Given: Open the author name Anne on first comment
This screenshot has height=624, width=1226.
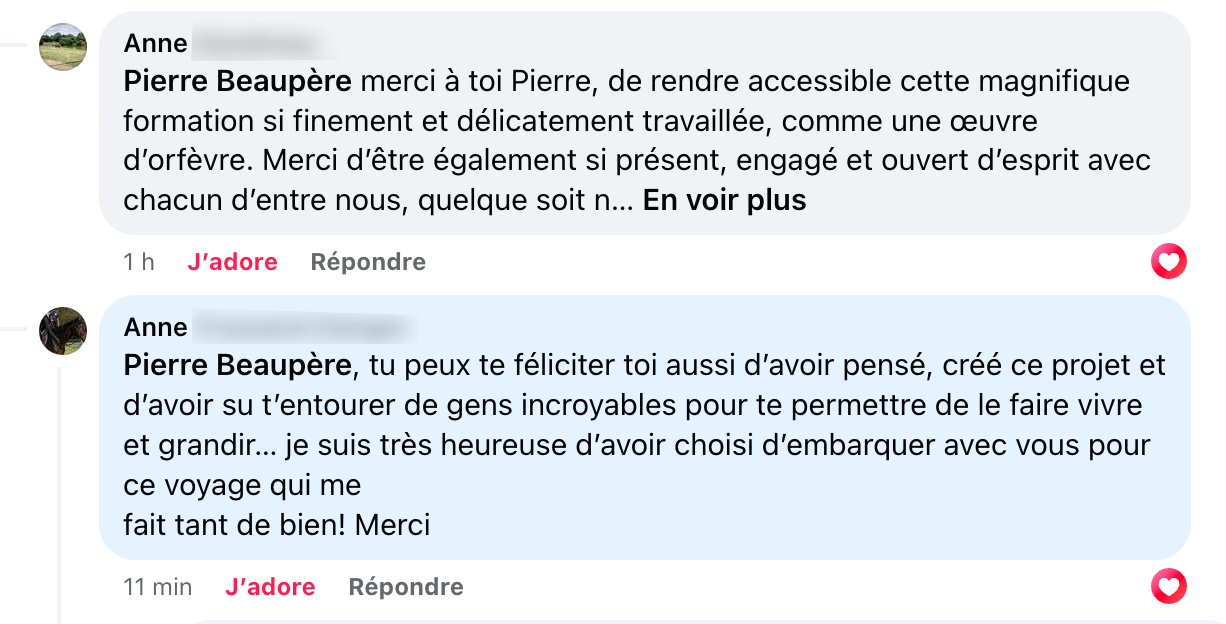Looking at the screenshot, I should point(156,43).
